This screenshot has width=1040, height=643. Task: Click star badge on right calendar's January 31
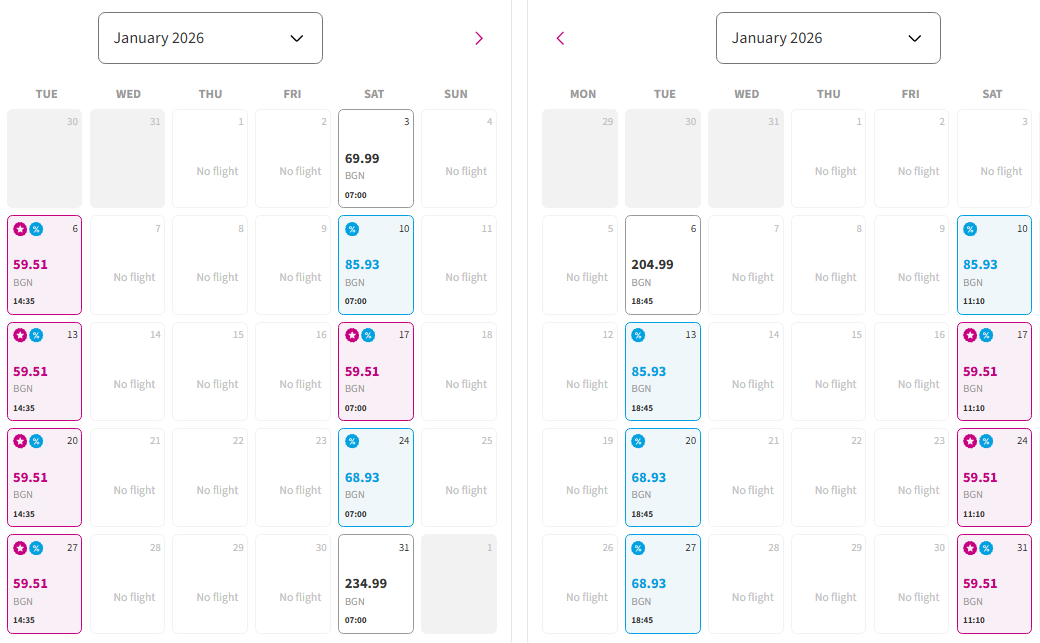tap(970, 548)
